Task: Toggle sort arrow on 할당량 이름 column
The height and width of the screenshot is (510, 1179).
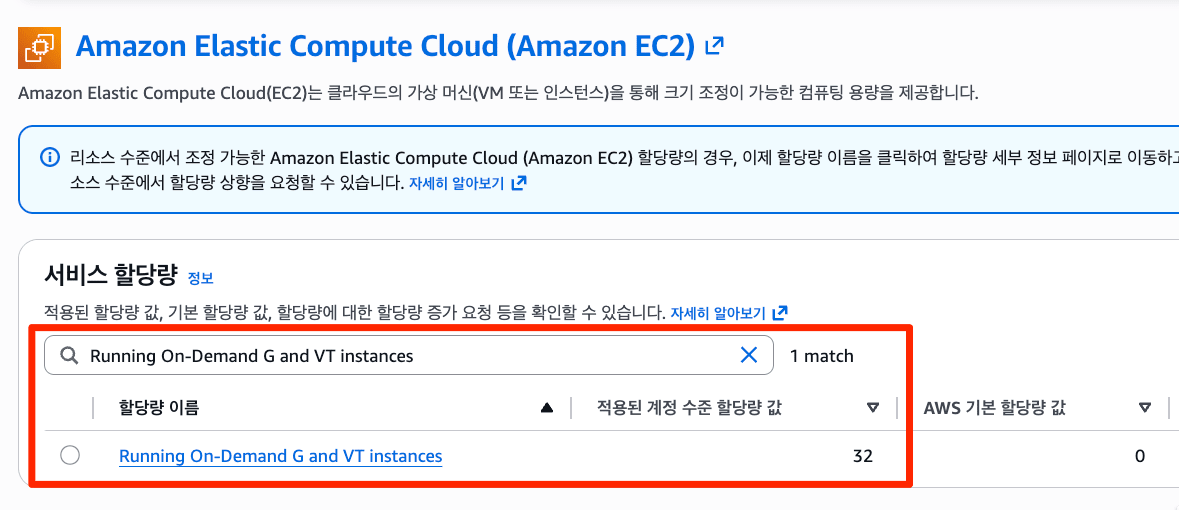Action: (x=546, y=407)
